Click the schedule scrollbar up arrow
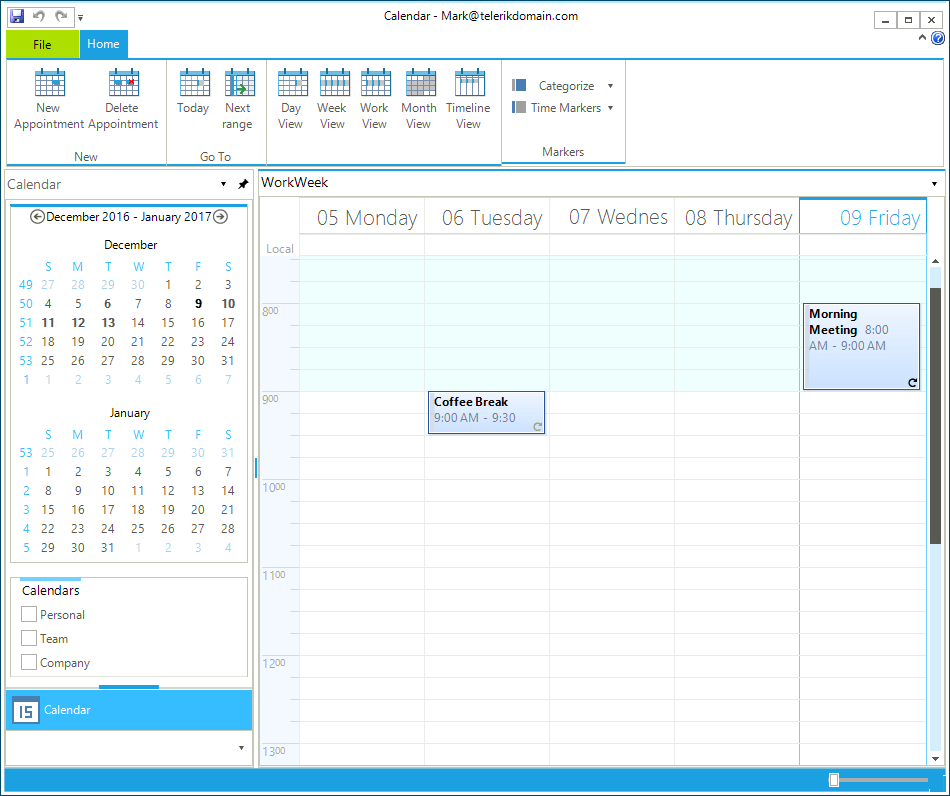 (x=935, y=261)
